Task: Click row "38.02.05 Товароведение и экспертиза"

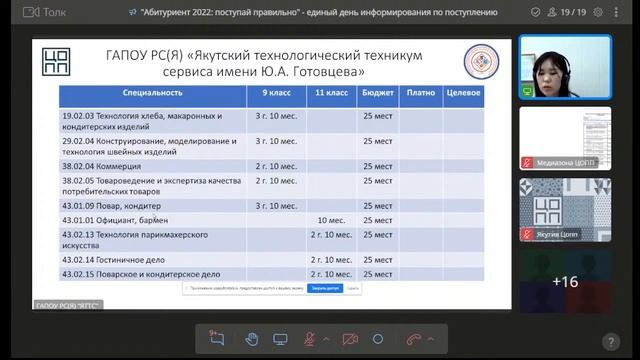Action: coord(271,186)
